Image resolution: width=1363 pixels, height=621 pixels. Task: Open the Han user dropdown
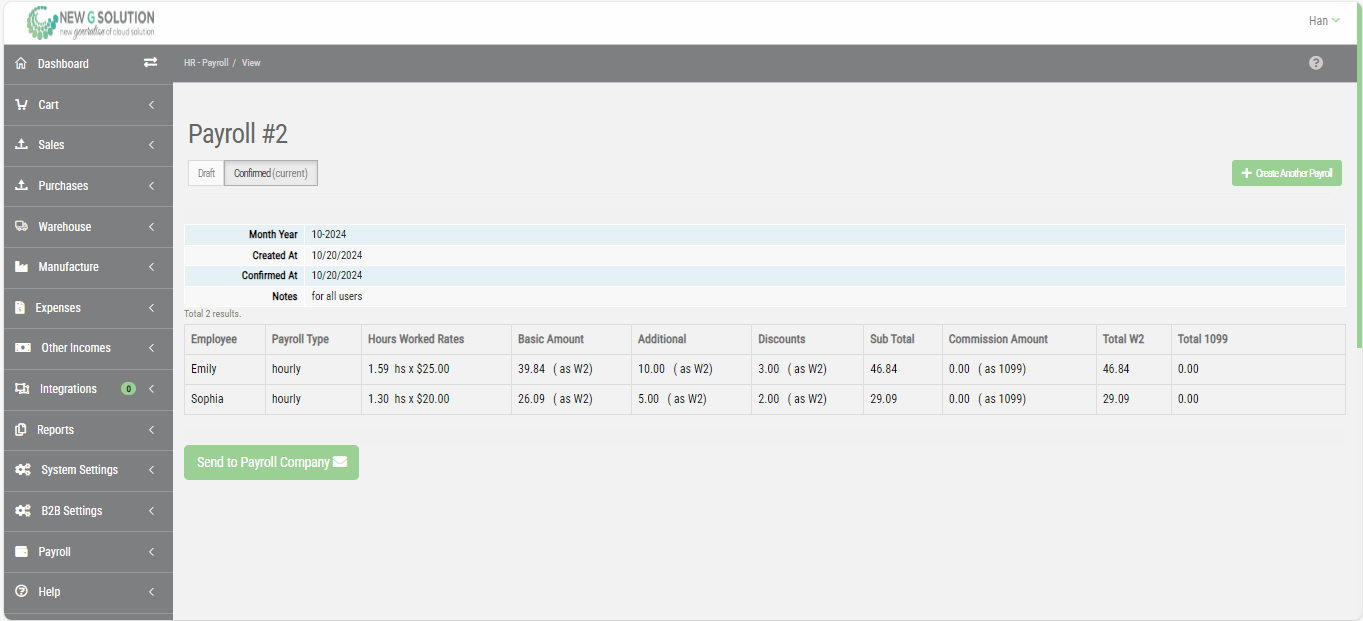pos(1324,21)
